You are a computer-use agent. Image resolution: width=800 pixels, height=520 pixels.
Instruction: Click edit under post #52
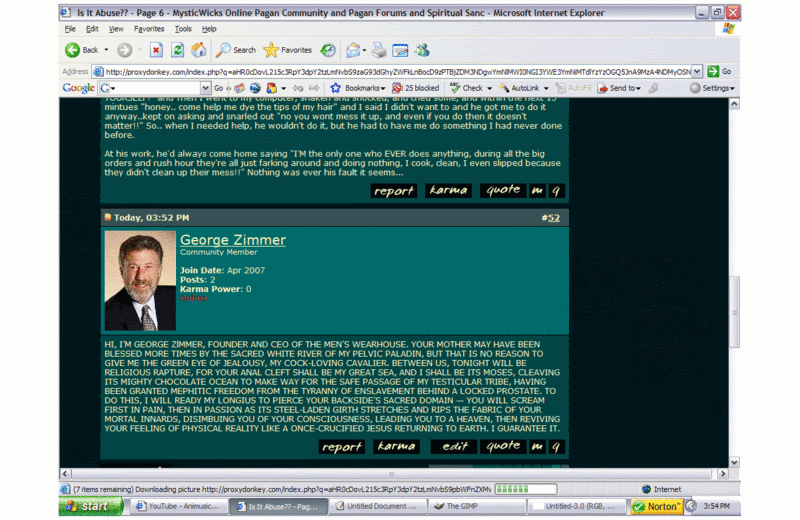pos(454,447)
